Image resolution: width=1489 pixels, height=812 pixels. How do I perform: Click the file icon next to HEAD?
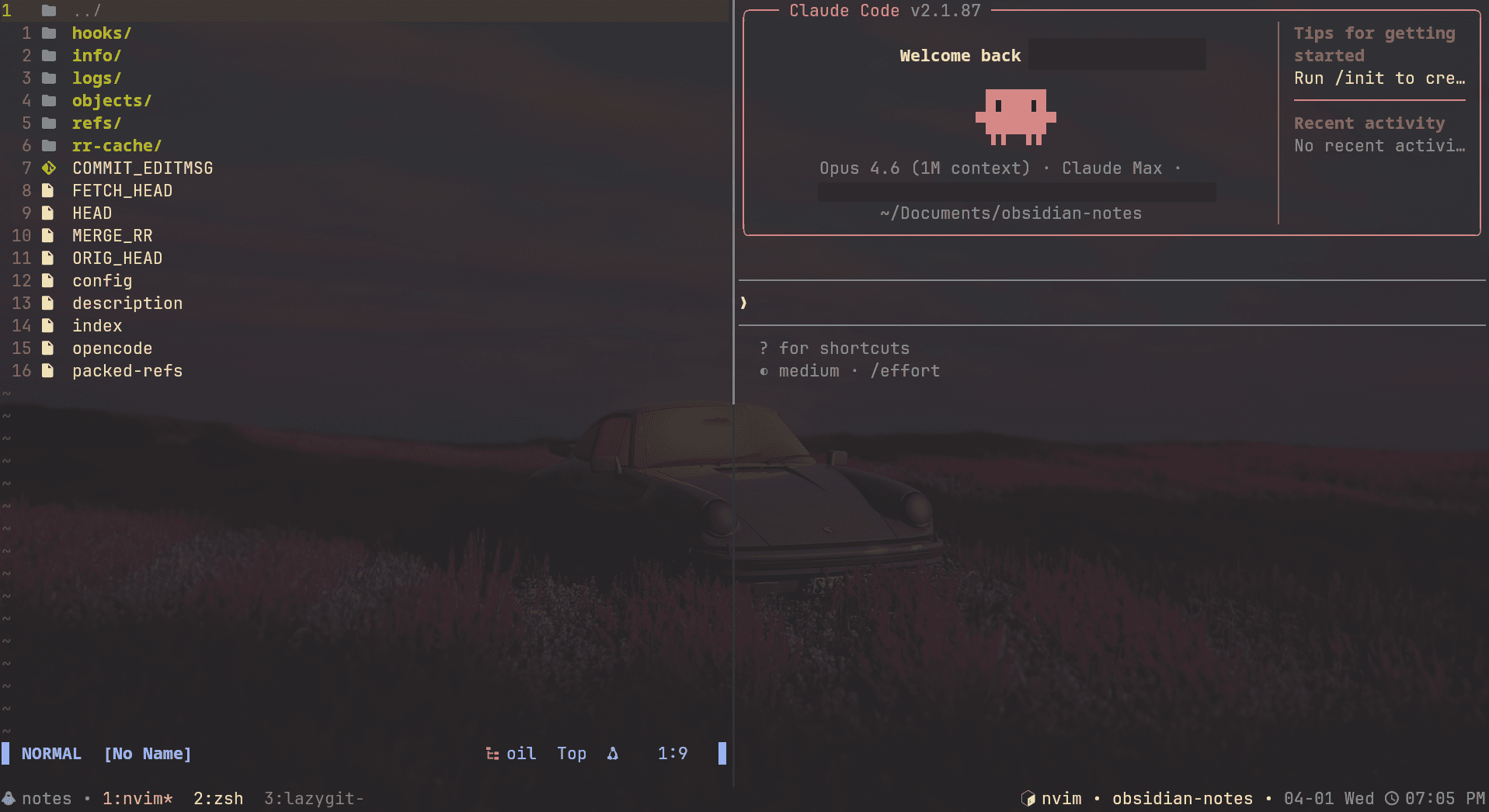tap(48, 213)
